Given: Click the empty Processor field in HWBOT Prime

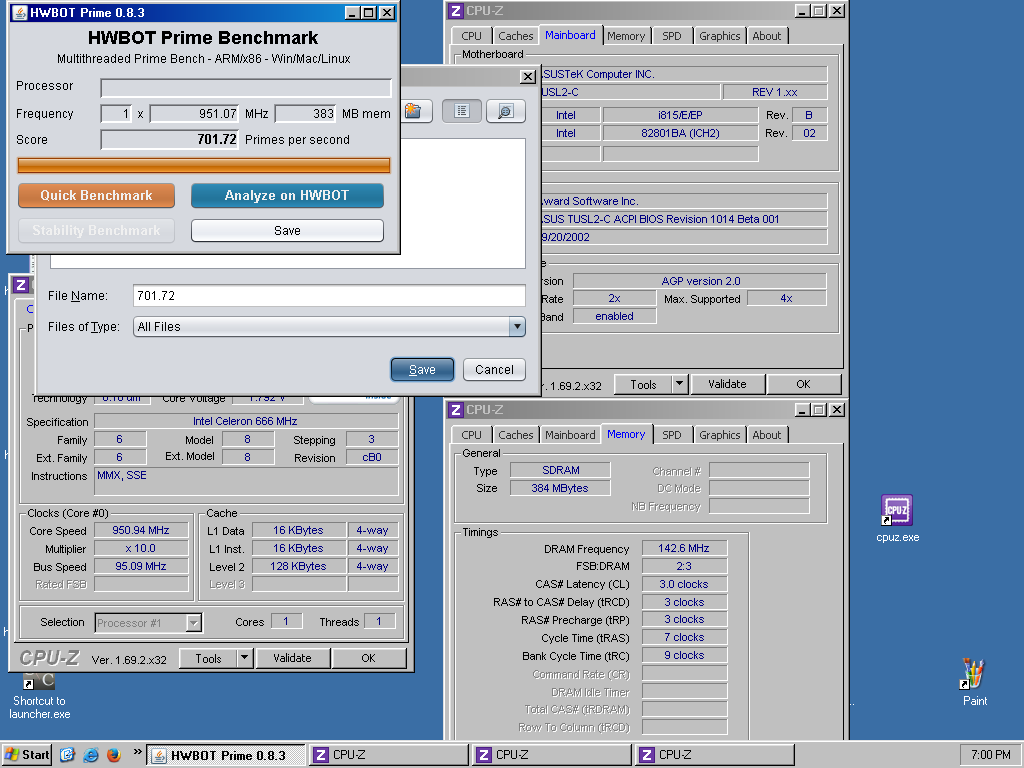Looking at the screenshot, I should tap(246, 88).
